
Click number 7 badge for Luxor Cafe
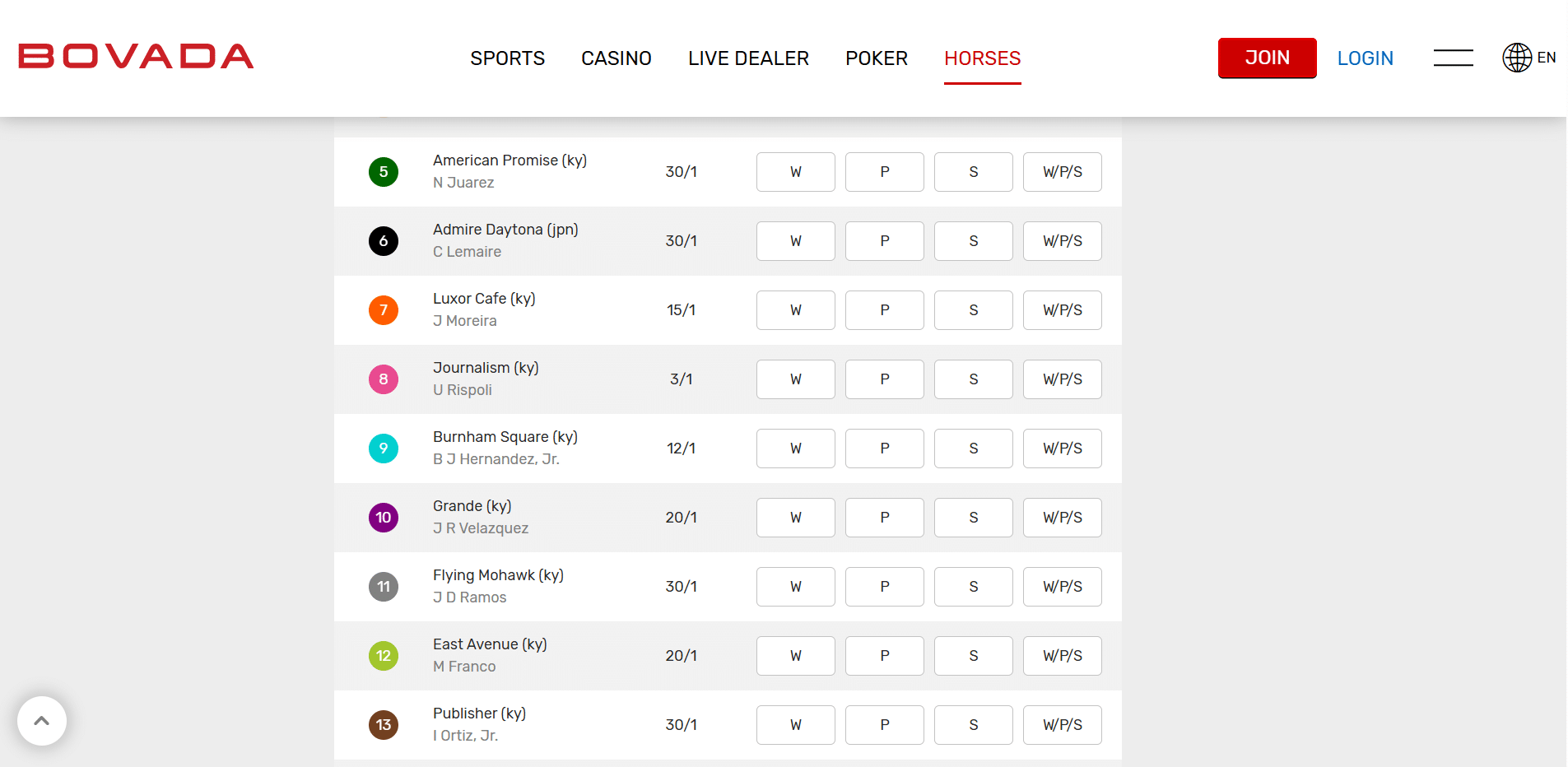click(384, 310)
